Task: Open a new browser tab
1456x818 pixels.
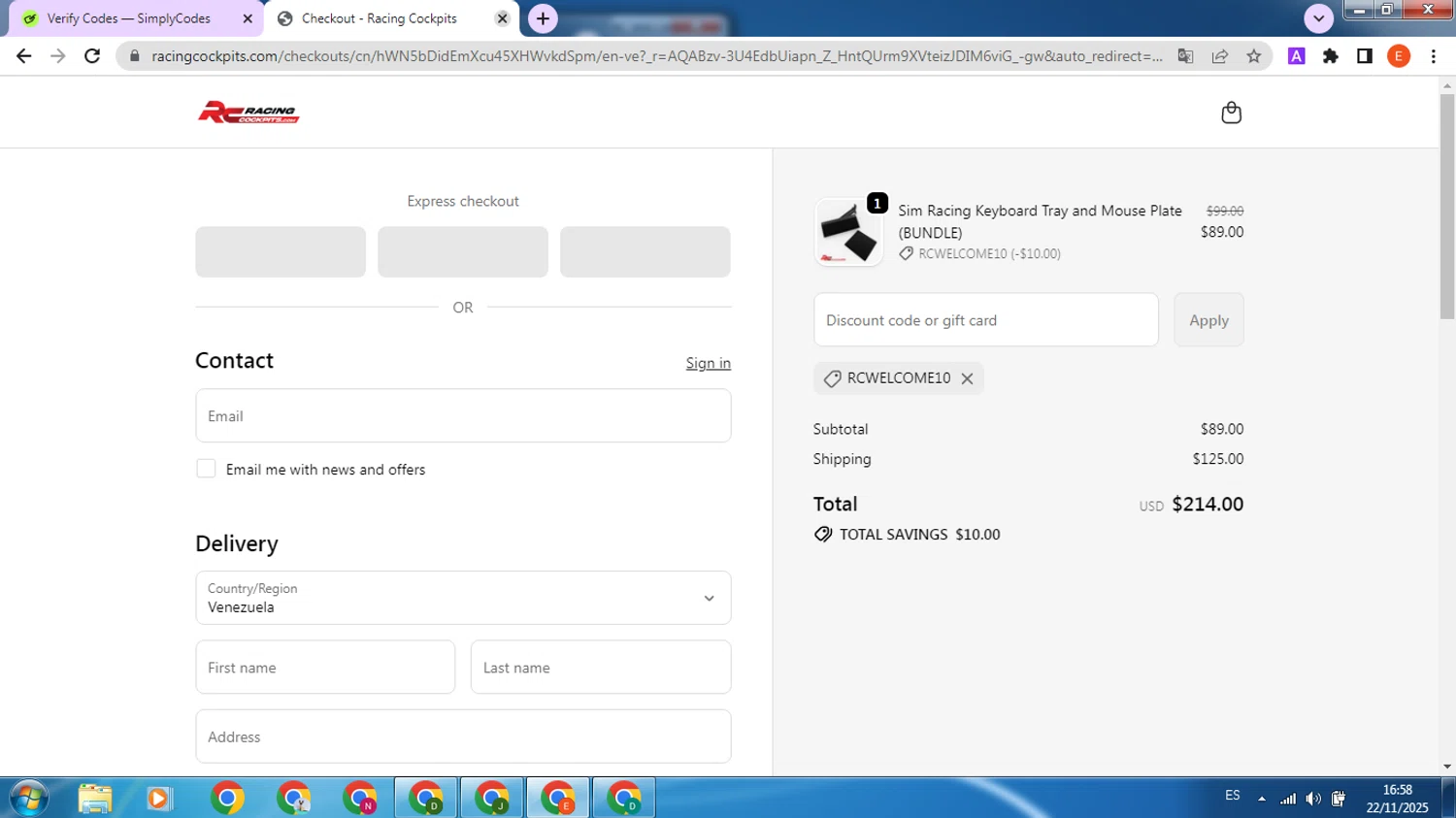Action: pos(543,18)
